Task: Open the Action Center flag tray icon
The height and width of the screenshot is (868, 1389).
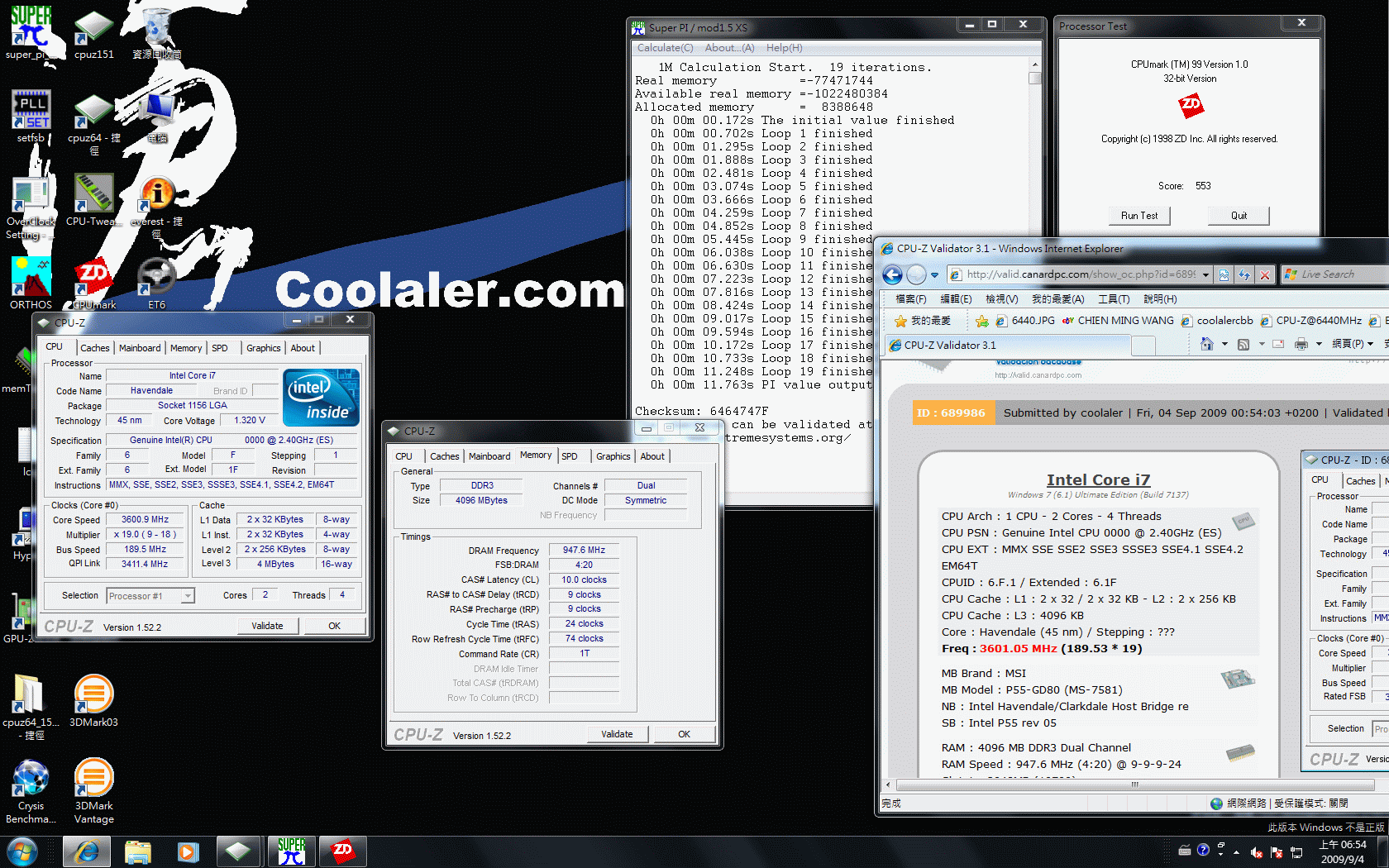Action: click(x=1277, y=851)
